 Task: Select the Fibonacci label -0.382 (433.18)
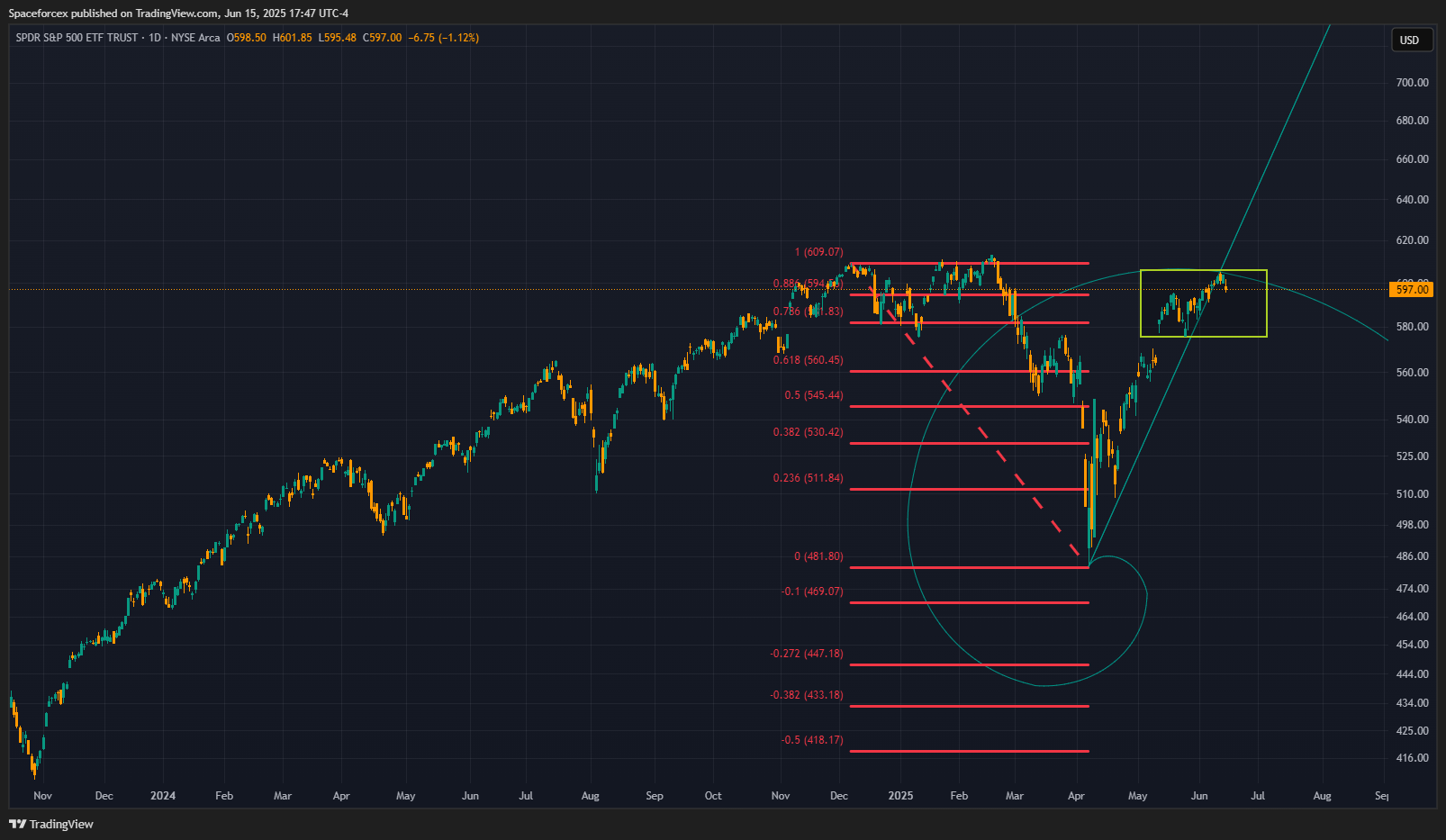pyautogui.click(x=807, y=694)
